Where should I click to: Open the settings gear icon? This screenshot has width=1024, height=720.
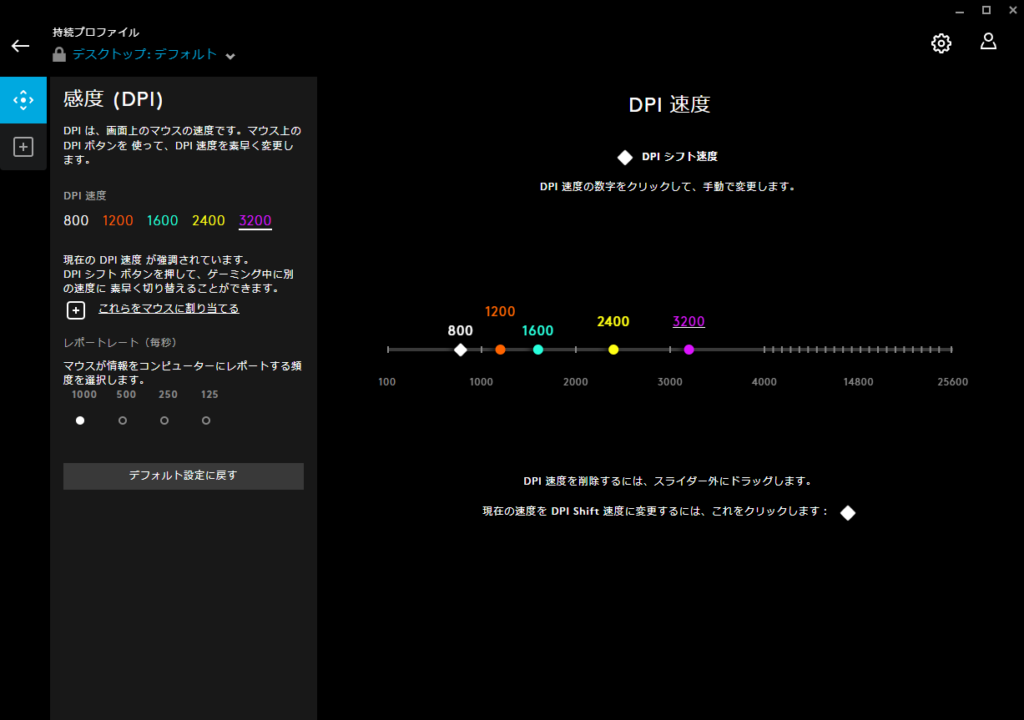tap(941, 43)
